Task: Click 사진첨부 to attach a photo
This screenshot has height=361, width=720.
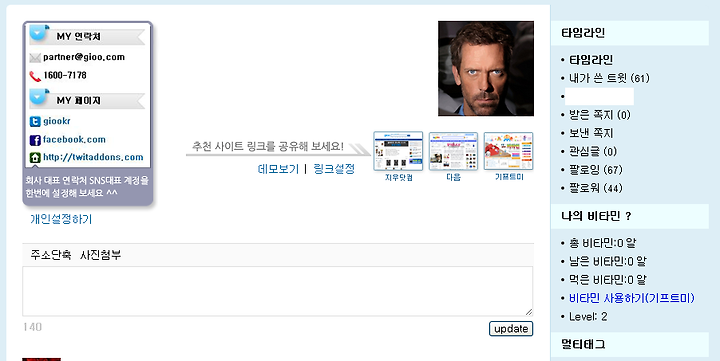Action: [101, 255]
